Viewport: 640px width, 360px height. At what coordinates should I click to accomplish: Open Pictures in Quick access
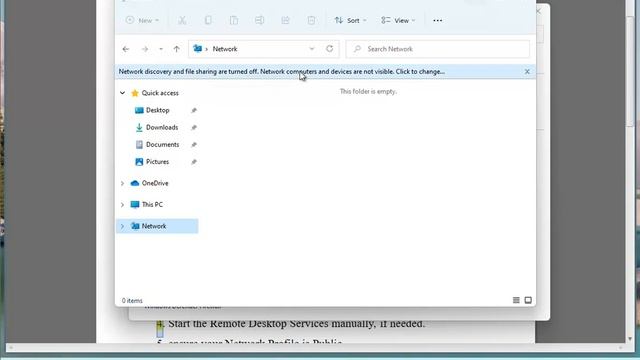coord(157,162)
